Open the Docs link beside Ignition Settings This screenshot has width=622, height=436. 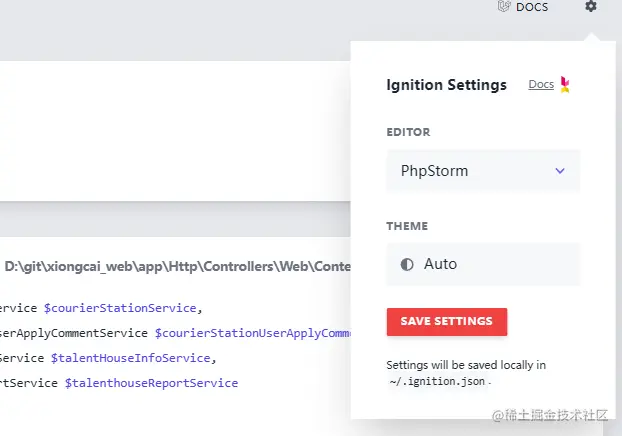541,84
